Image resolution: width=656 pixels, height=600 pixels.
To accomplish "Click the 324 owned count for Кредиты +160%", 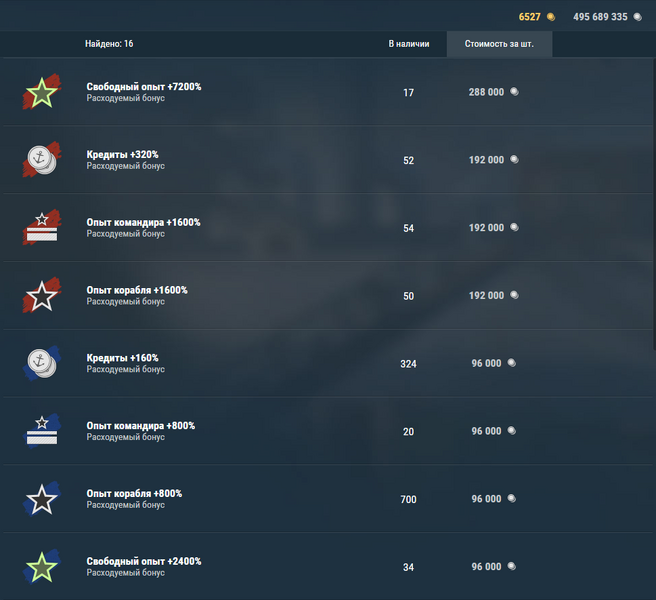I will tap(408, 364).
